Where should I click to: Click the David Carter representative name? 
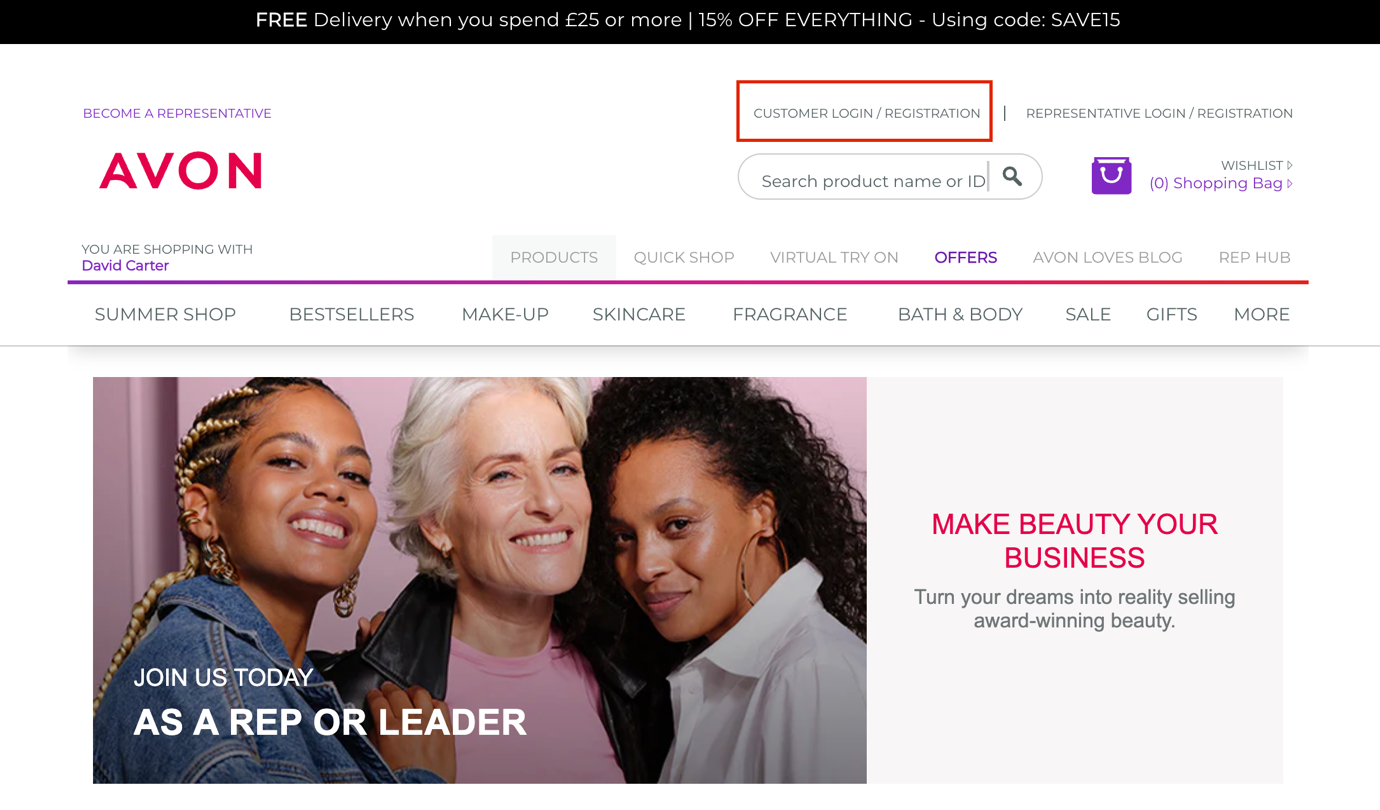pos(125,265)
